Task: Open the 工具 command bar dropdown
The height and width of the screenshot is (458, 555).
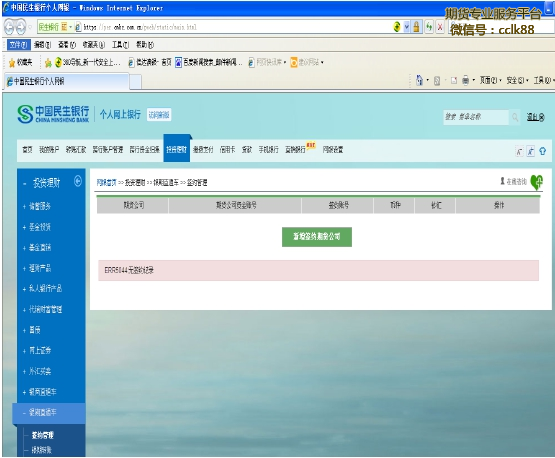Action: tap(544, 81)
